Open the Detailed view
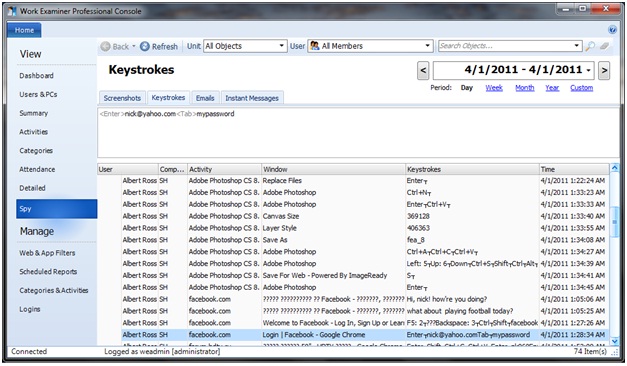This screenshot has width=627, height=366. click(32, 188)
